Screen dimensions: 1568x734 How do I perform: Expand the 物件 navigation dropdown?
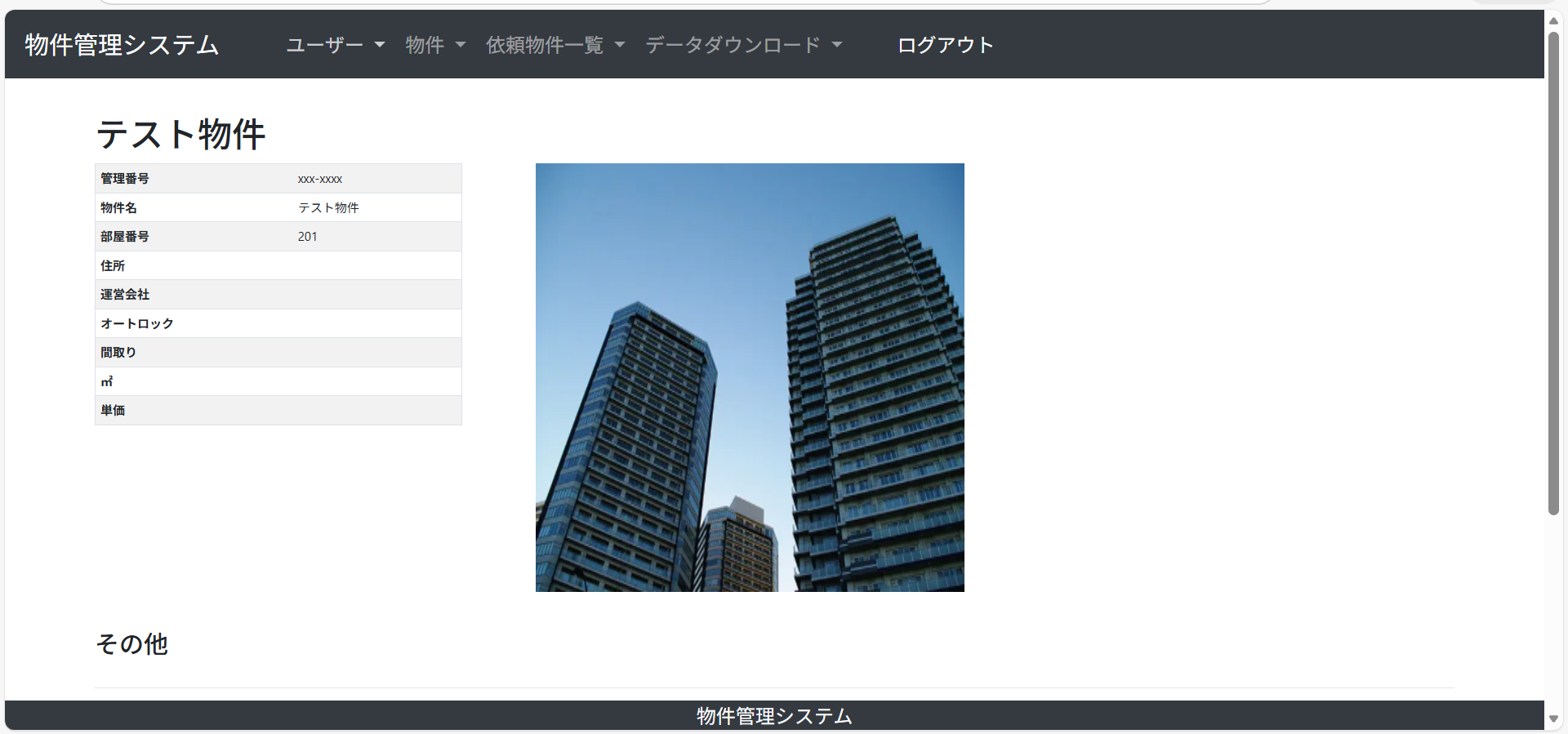[434, 45]
